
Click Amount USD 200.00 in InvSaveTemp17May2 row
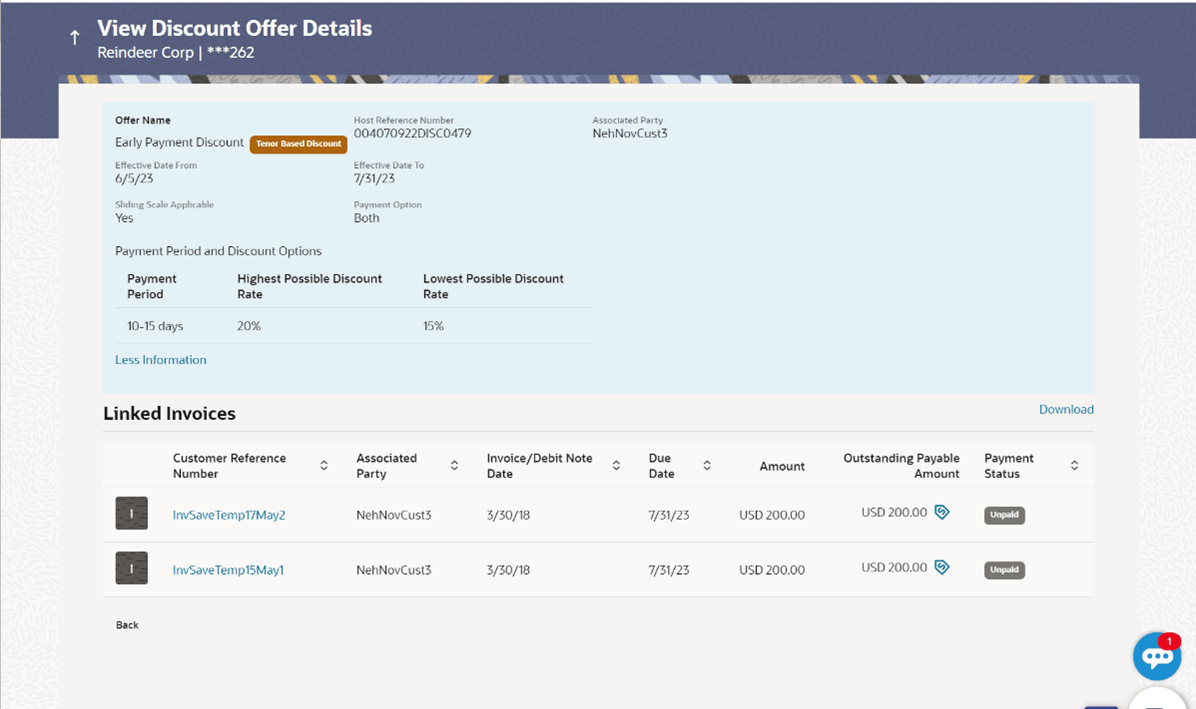click(772, 515)
